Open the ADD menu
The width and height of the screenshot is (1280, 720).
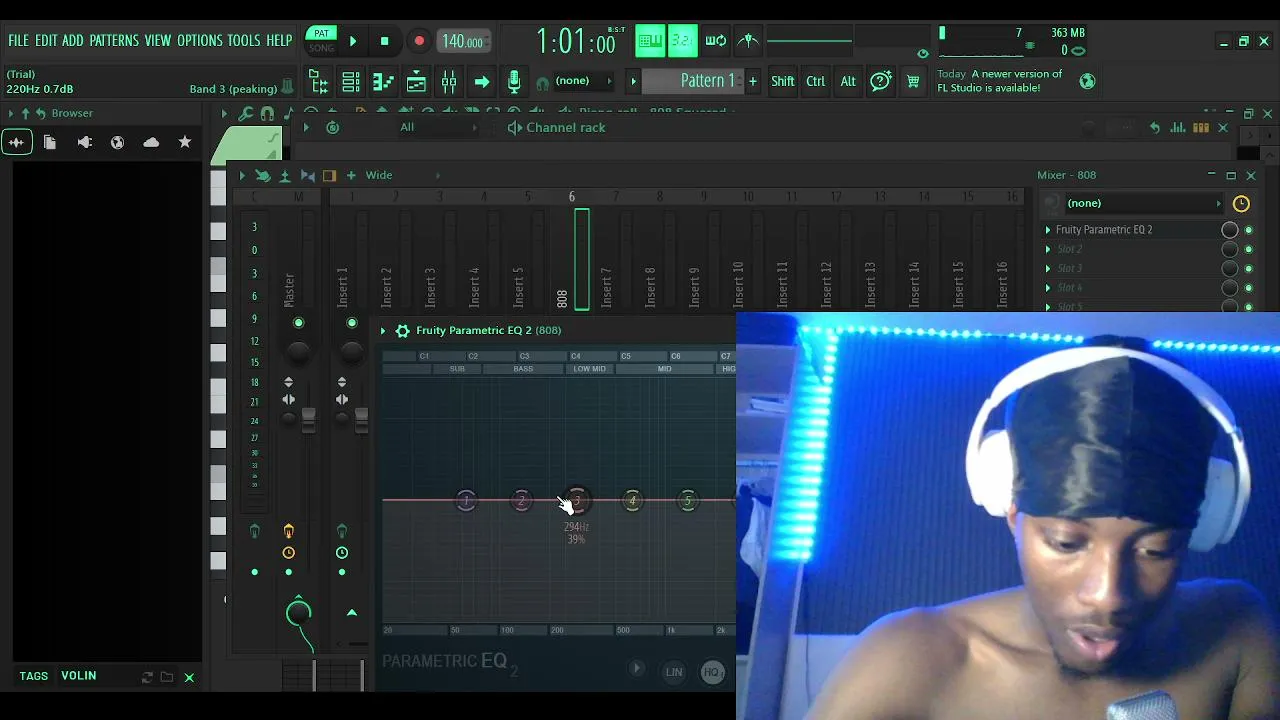73,41
